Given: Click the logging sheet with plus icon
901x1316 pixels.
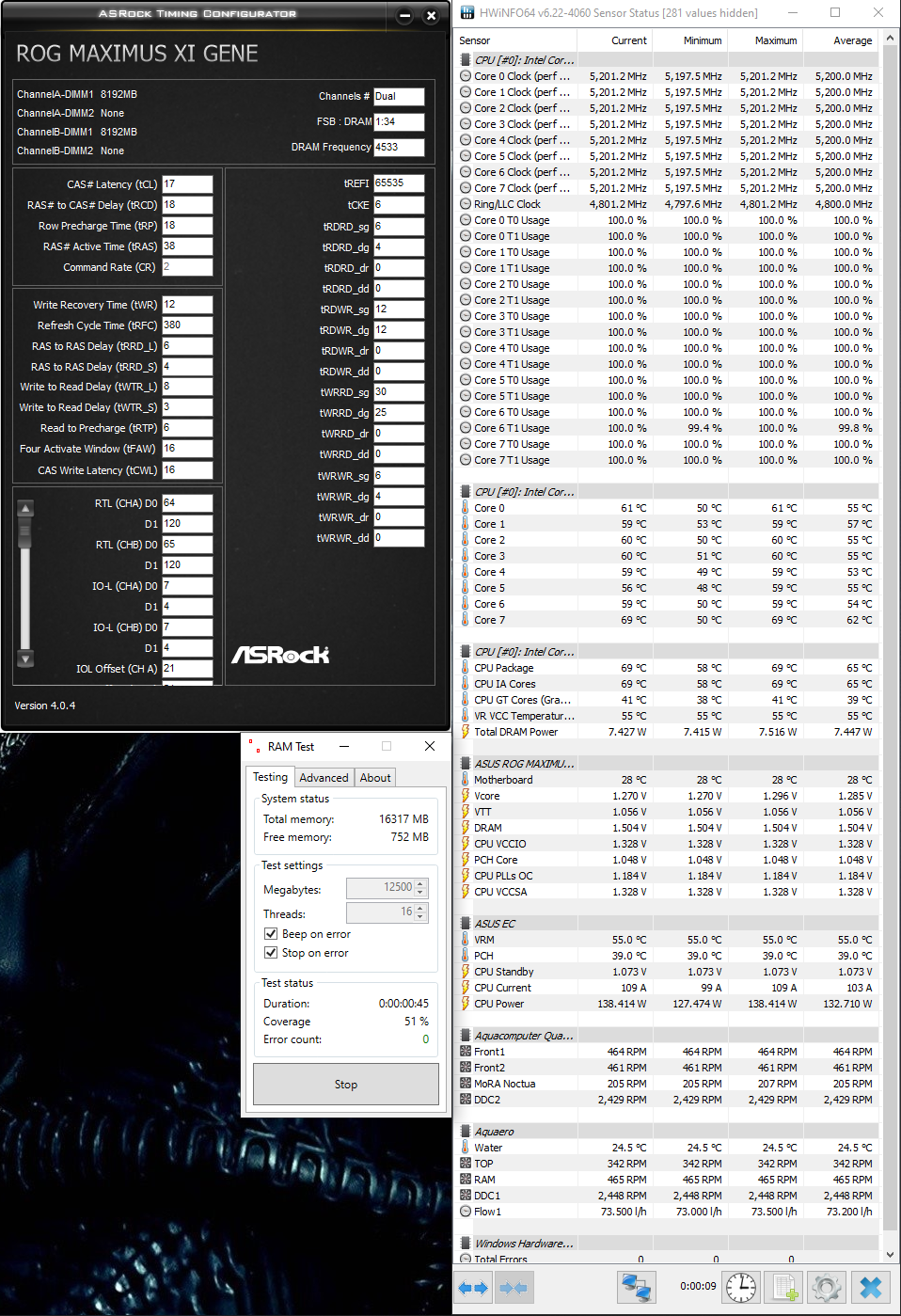Looking at the screenshot, I should (x=784, y=1287).
